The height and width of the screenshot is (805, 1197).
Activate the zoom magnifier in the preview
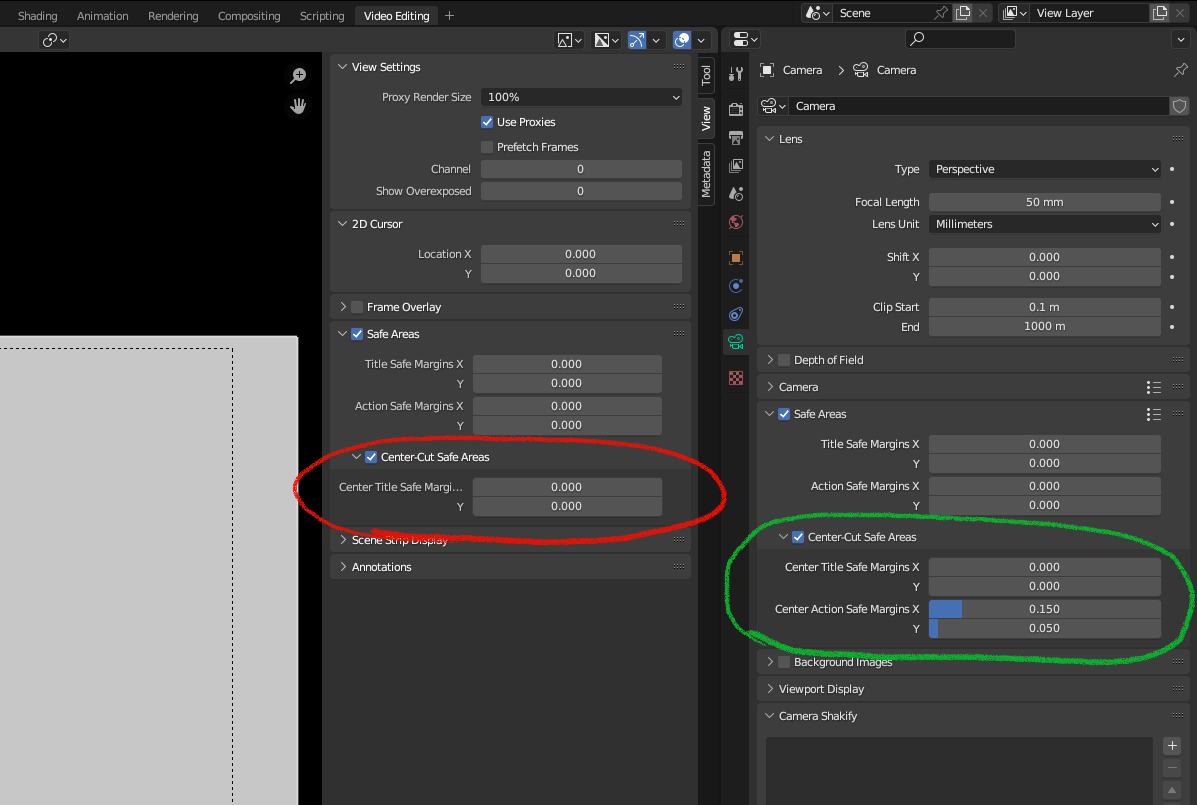click(297, 75)
